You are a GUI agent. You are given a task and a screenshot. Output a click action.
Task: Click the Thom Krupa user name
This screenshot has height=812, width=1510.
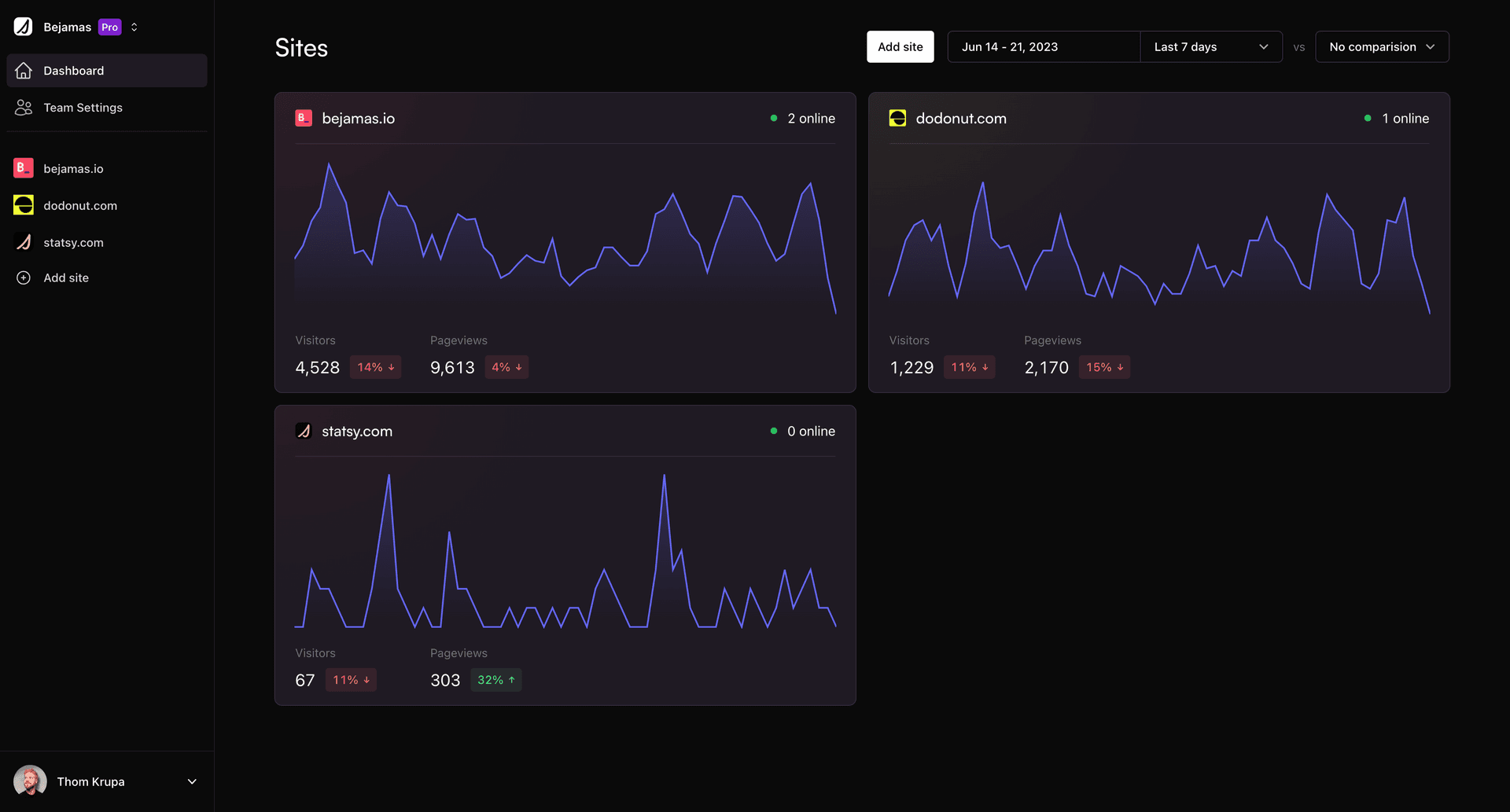click(90, 781)
